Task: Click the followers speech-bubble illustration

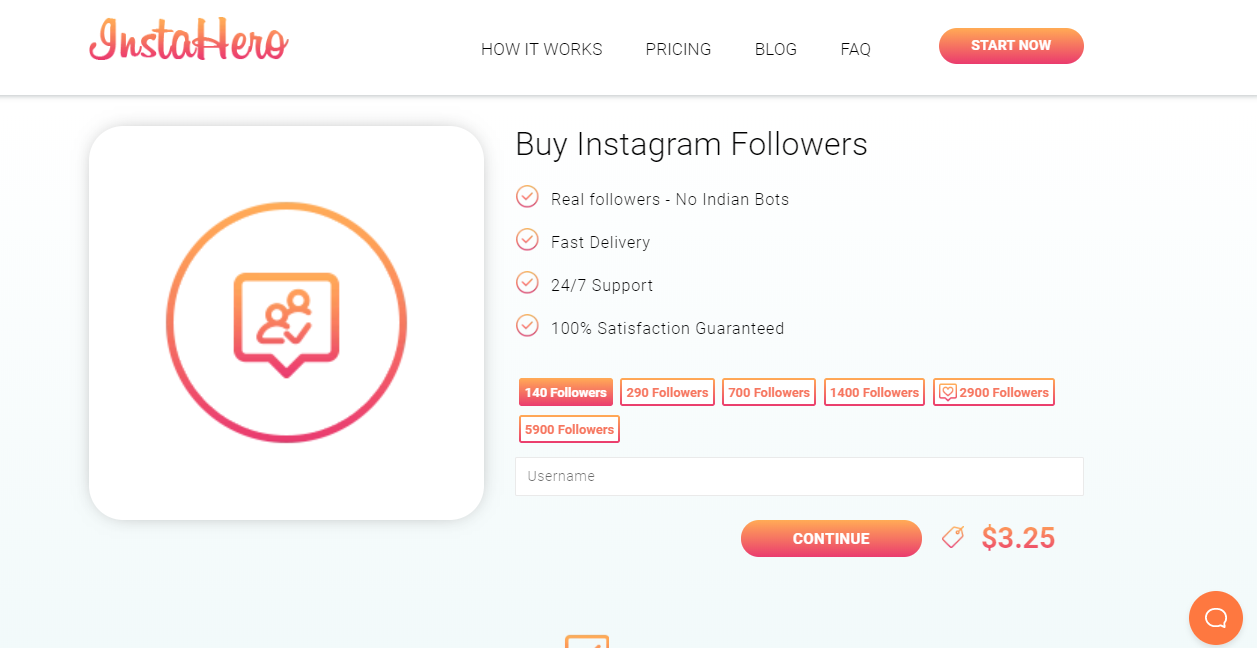Action: click(286, 321)
